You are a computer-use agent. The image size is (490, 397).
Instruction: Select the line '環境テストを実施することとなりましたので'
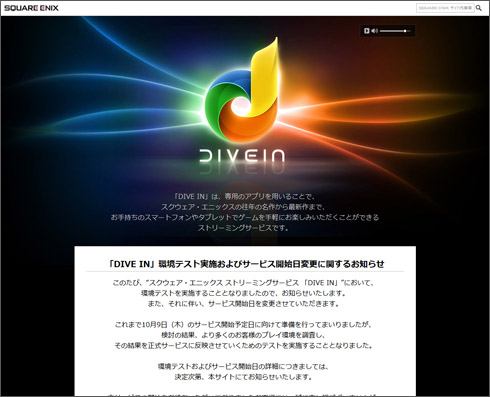tap(243, 293)
